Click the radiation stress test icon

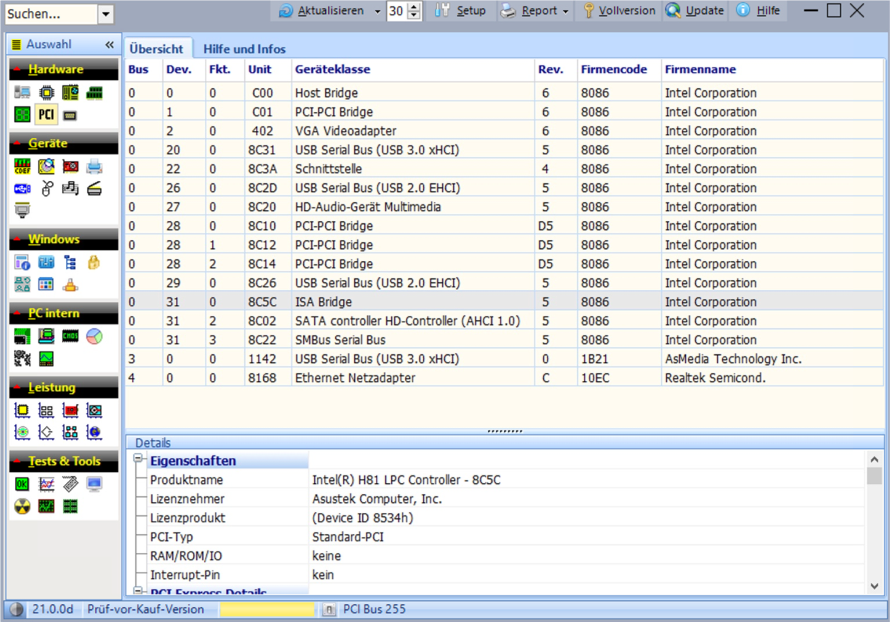pos(22,506)
